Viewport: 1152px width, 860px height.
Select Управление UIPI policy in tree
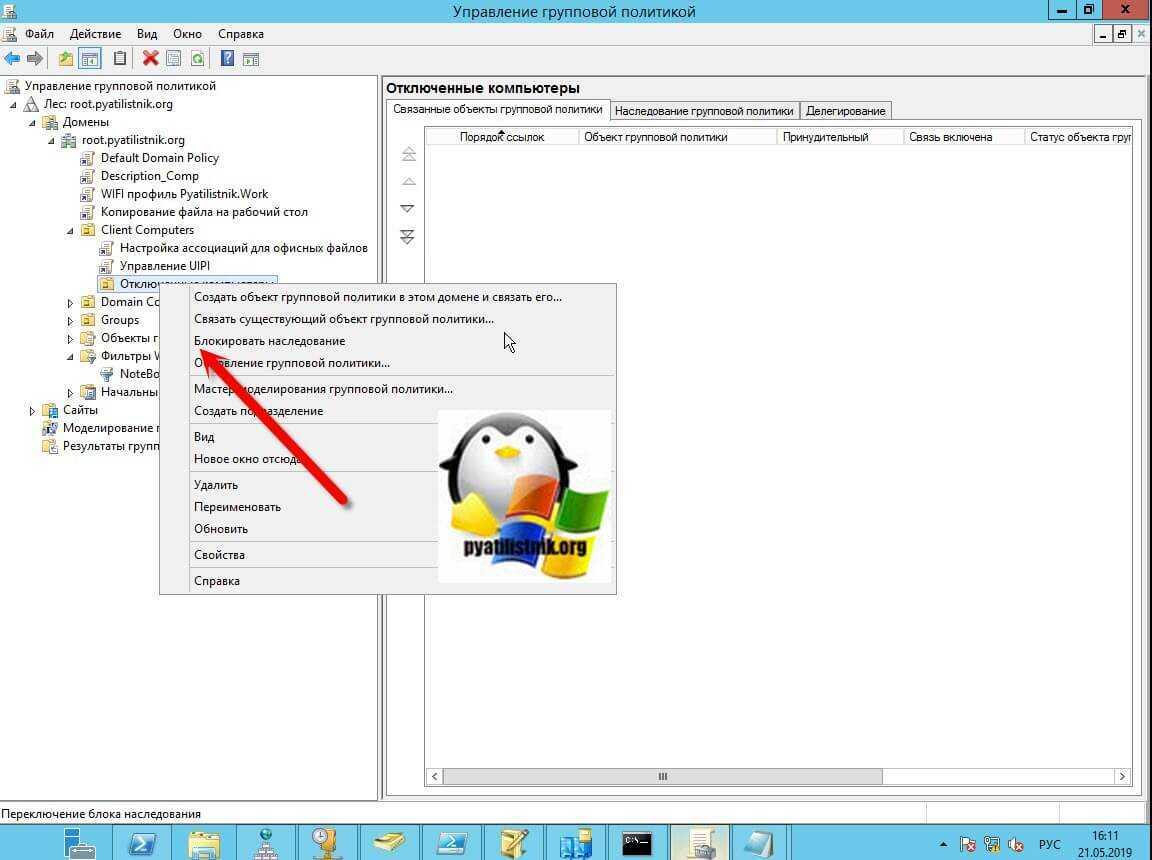click(x=165, y=266)
